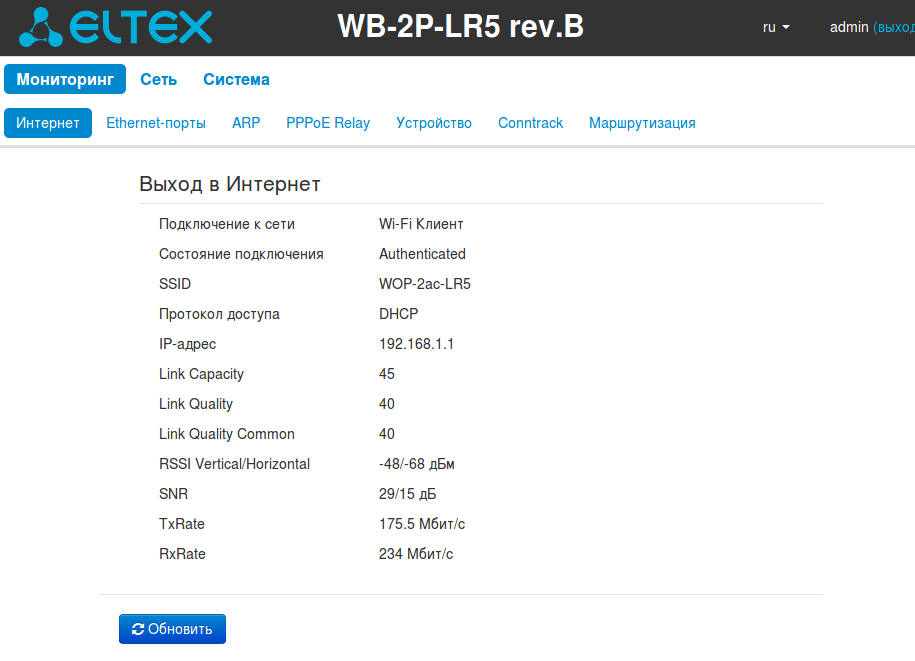This screenshot has width=915, height=661.
Task: Show the ARP subtab
Action: click(246, 123)
